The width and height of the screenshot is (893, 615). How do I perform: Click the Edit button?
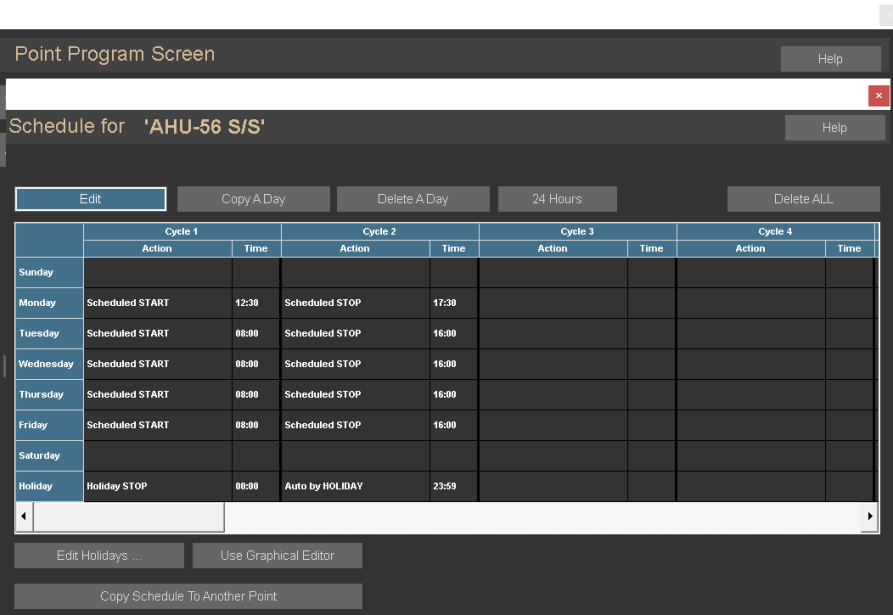(90, 199)
